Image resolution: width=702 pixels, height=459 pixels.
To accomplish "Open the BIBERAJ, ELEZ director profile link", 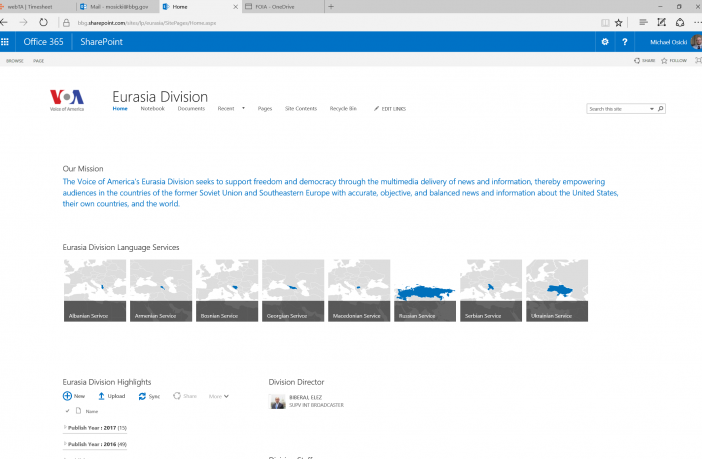I will tap(306, 397).
